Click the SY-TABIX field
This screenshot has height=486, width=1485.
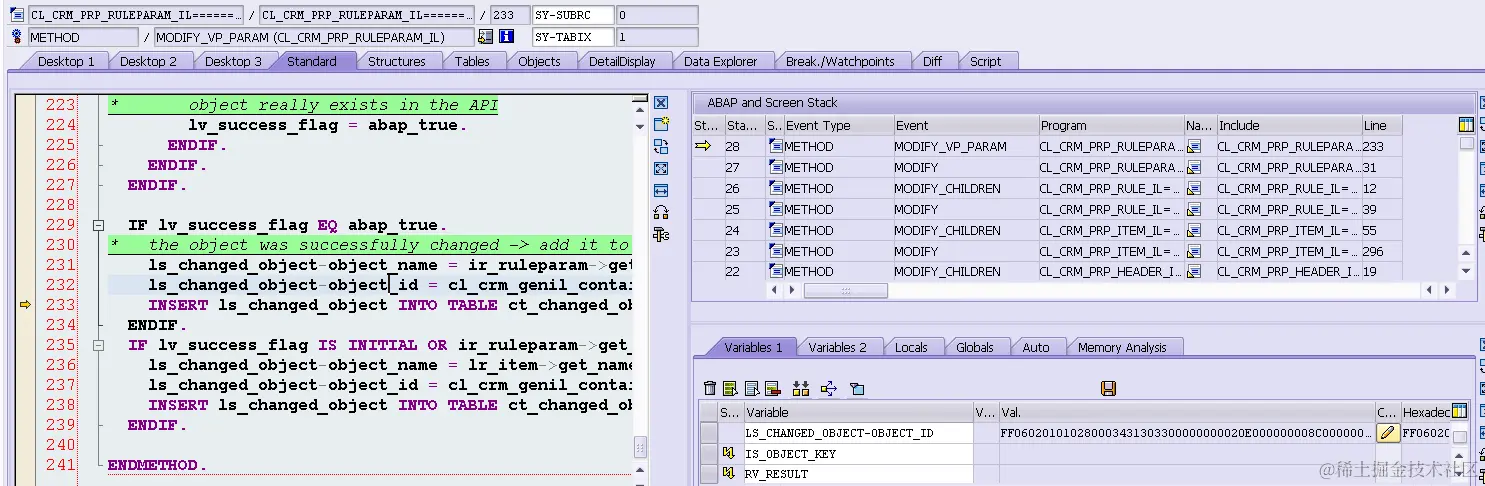click(x=573, y=37)
